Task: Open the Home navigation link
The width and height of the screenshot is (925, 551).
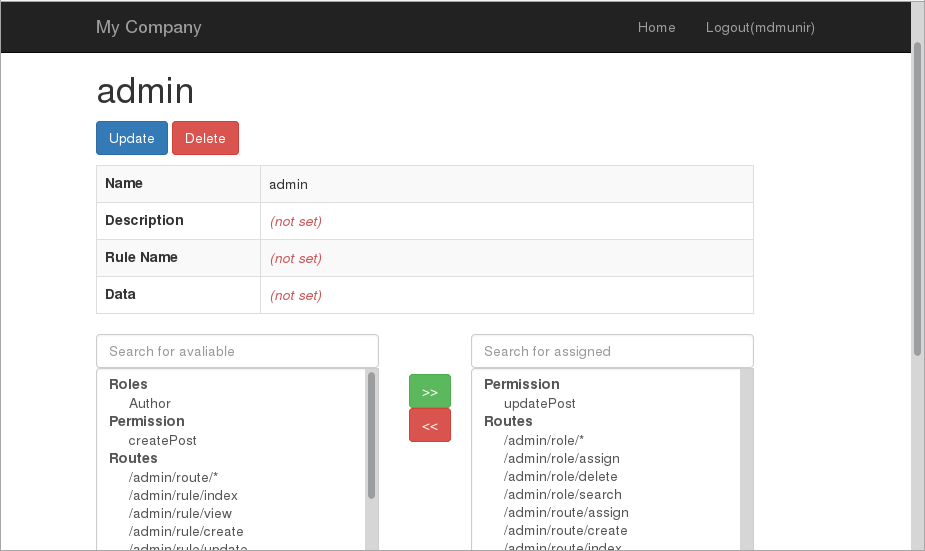Action: pyautogui.click(x=656, y=27)
